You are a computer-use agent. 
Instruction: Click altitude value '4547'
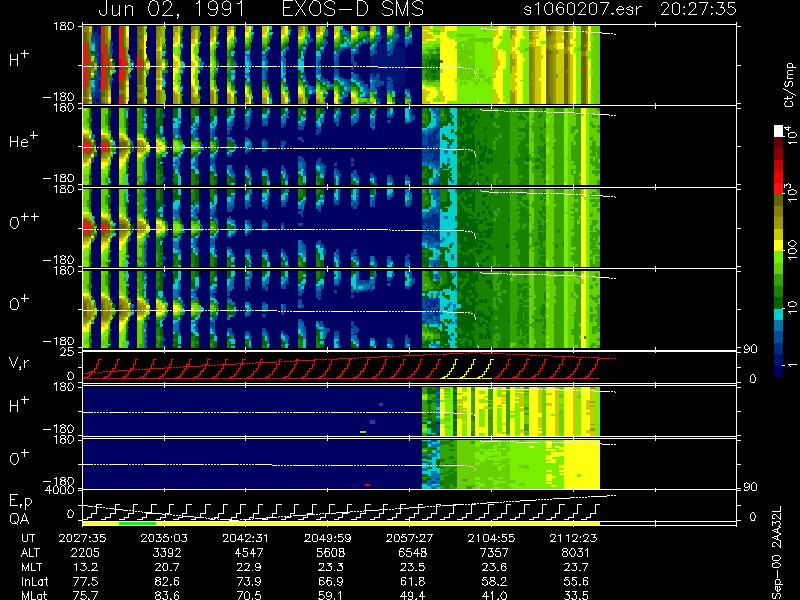249,553
